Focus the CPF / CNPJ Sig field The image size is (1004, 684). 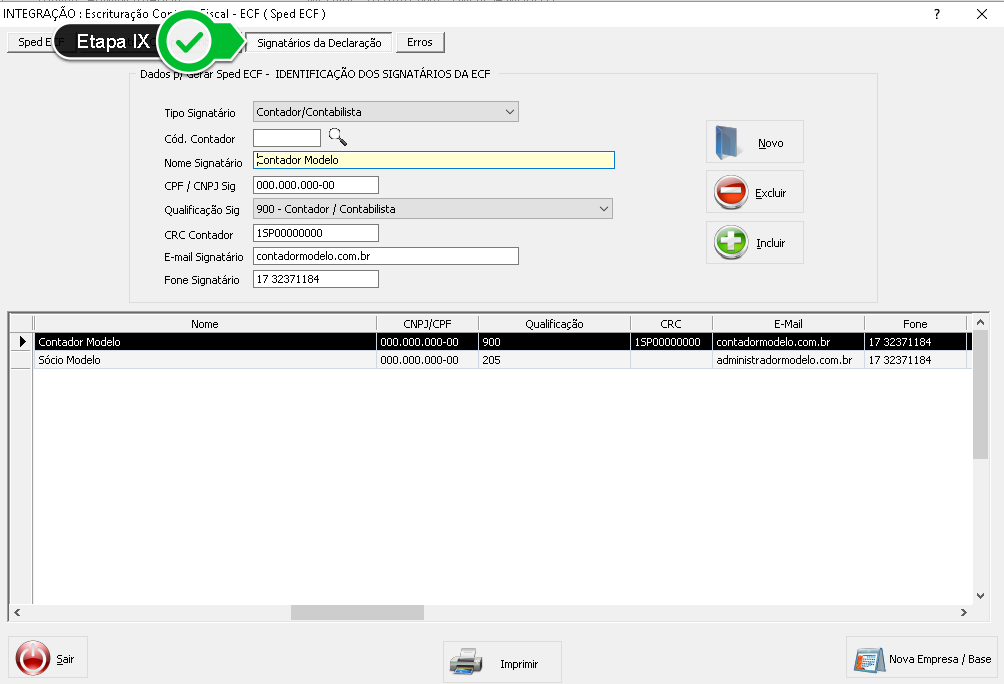point(316,185)
